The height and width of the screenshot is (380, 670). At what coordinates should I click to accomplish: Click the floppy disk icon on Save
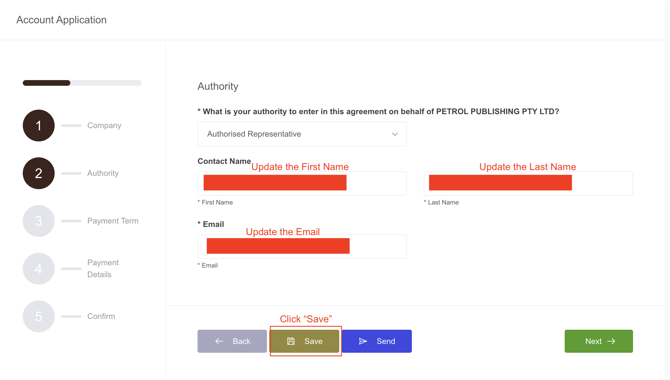tap(291, 341)
